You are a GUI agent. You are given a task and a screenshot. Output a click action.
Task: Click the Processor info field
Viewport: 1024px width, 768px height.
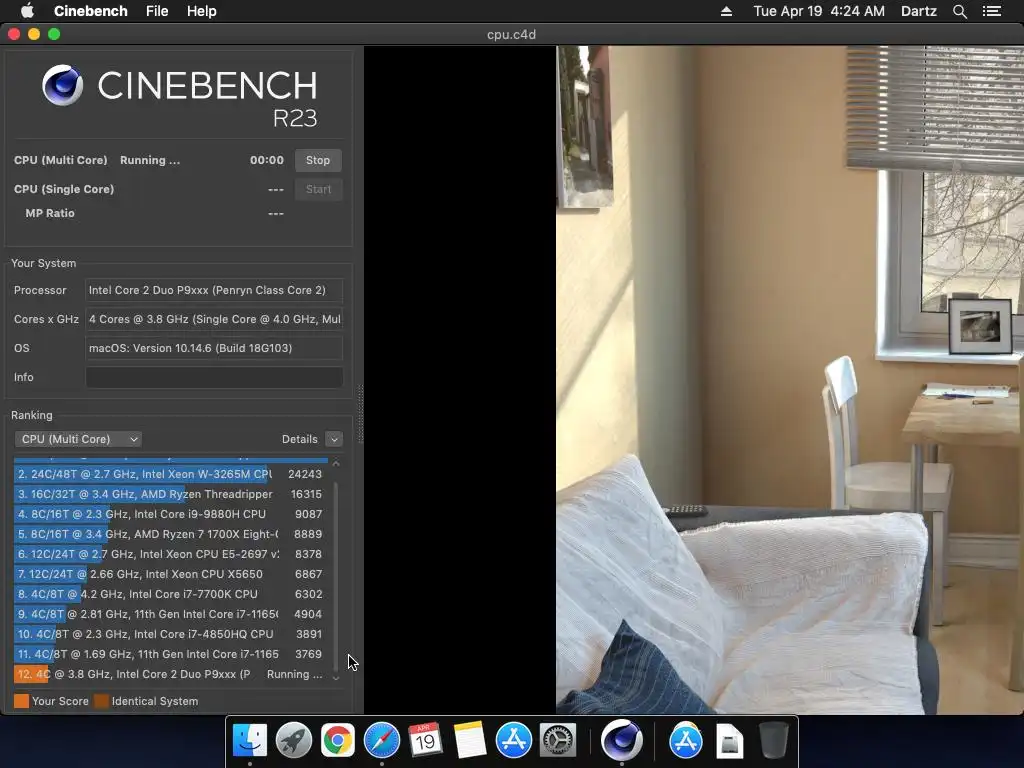point(214,290)
